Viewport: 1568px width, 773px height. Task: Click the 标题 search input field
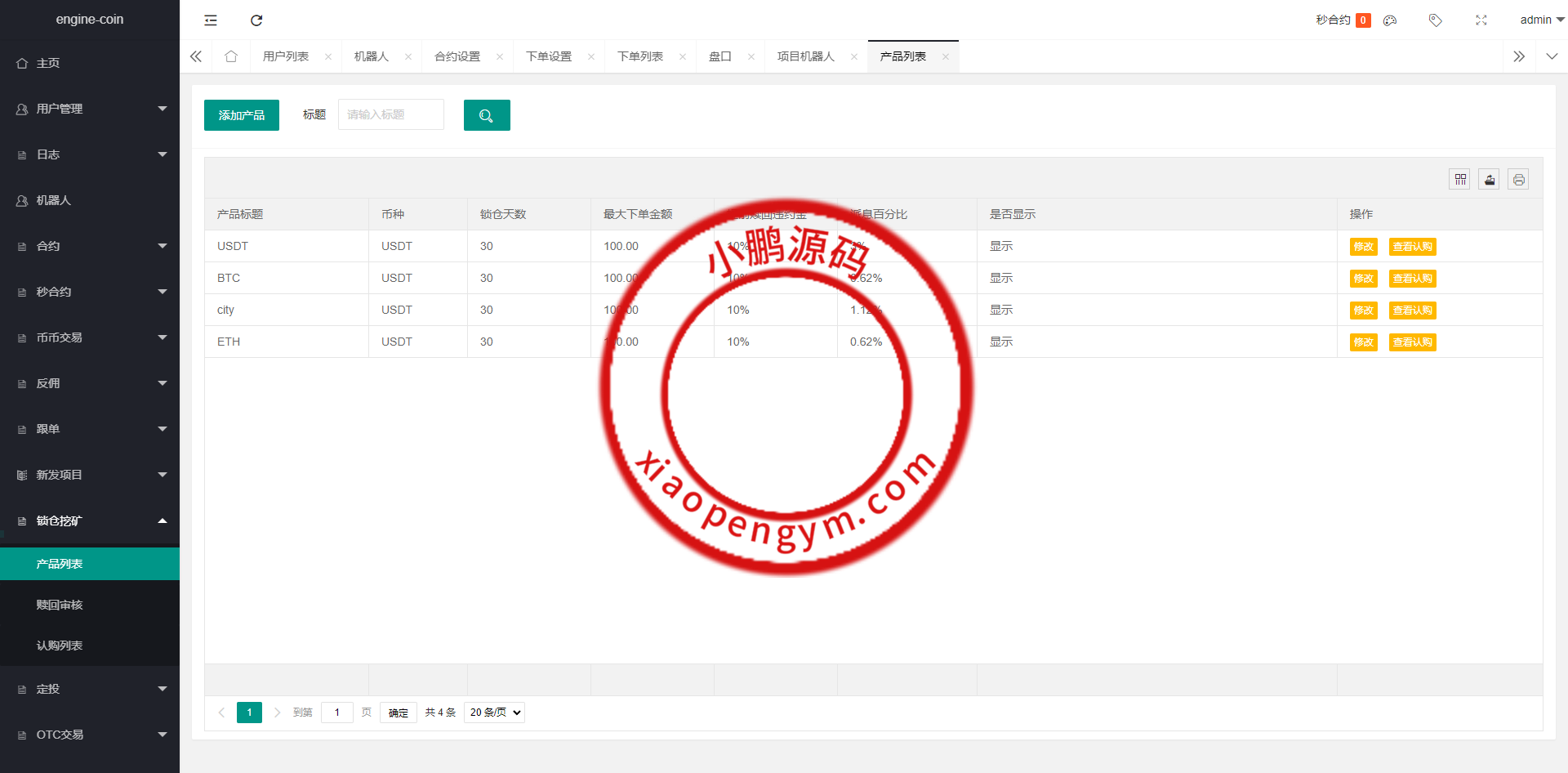click(x=391, y=115)
